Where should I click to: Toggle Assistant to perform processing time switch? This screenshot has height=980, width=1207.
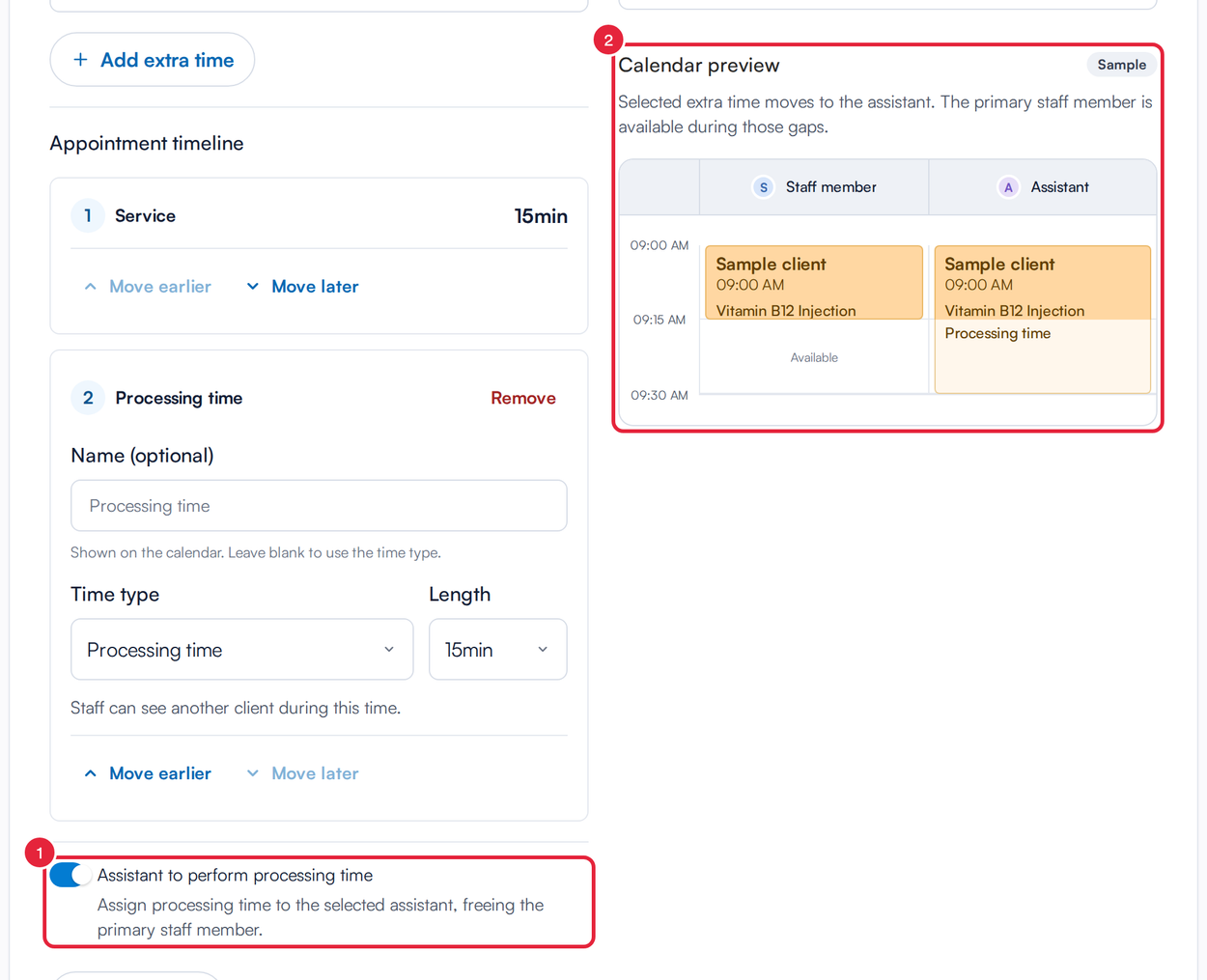click(70, 875)
